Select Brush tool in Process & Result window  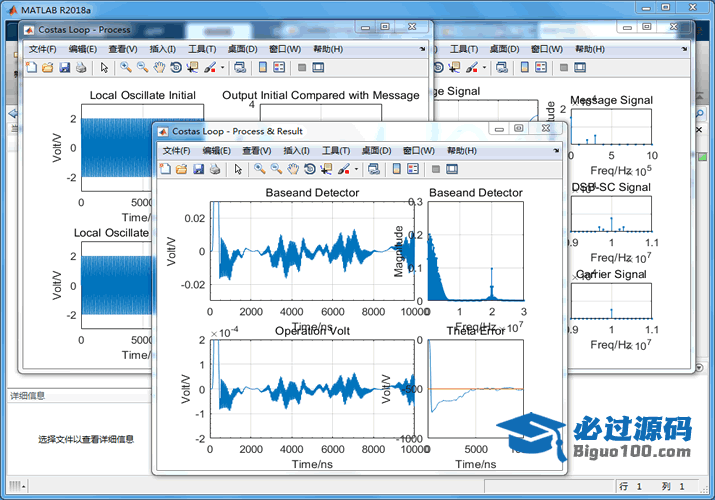tap(343, 169)
